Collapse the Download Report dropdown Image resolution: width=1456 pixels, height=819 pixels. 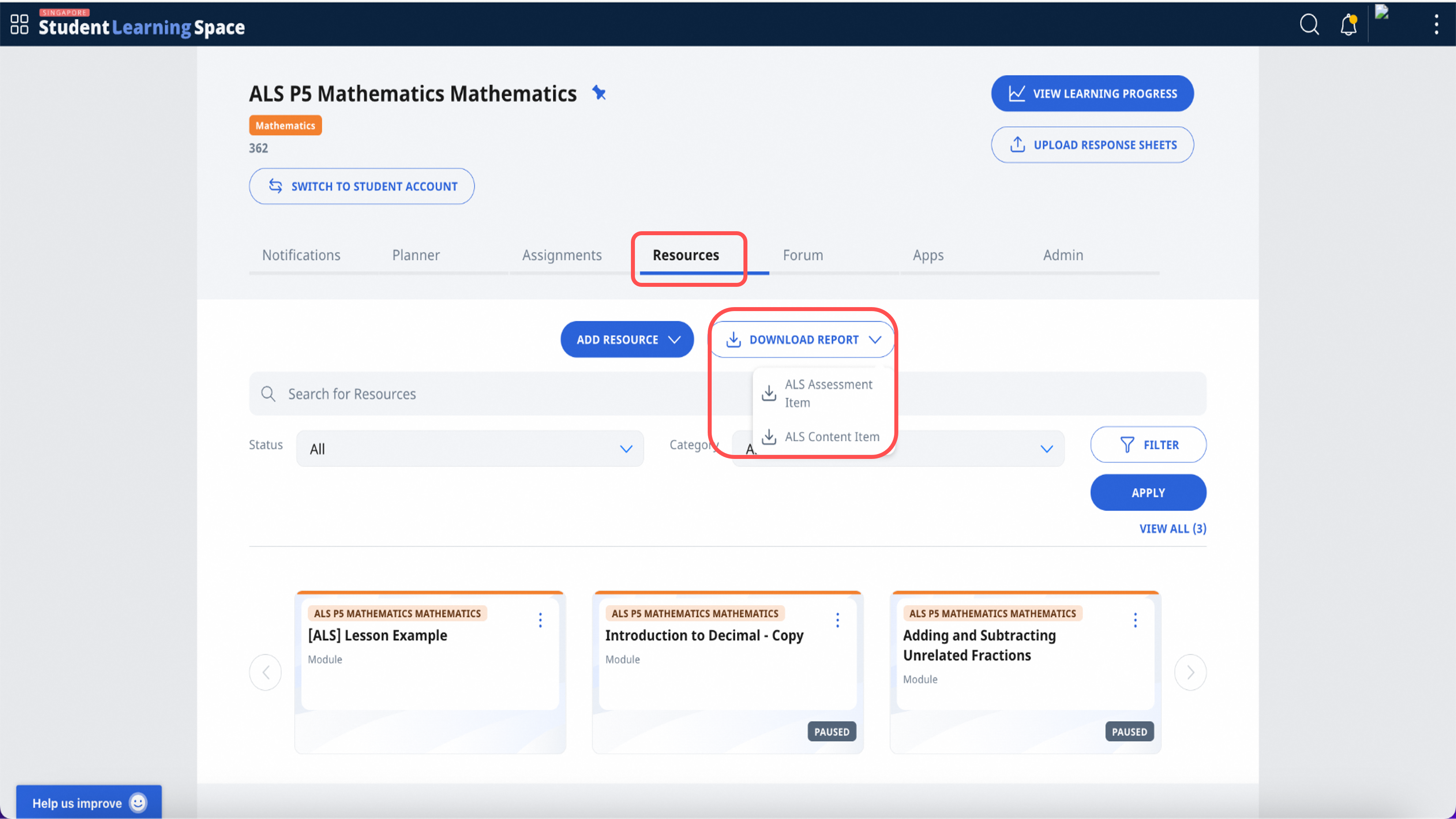pyautogui.click(x=802, y=340)
